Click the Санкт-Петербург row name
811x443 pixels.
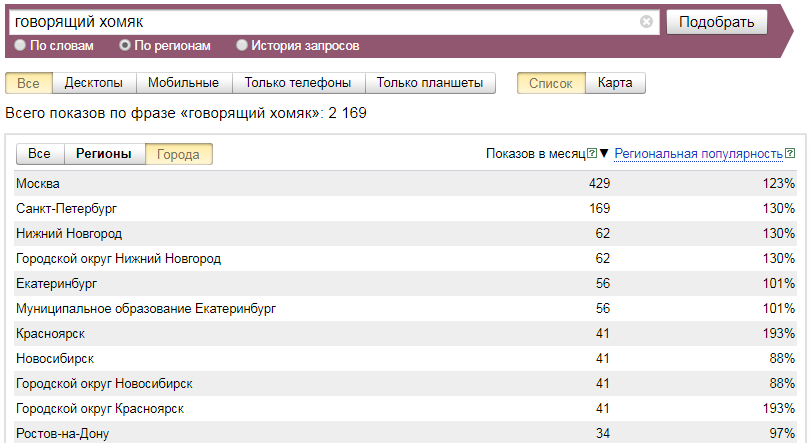[x=67, y=209]
